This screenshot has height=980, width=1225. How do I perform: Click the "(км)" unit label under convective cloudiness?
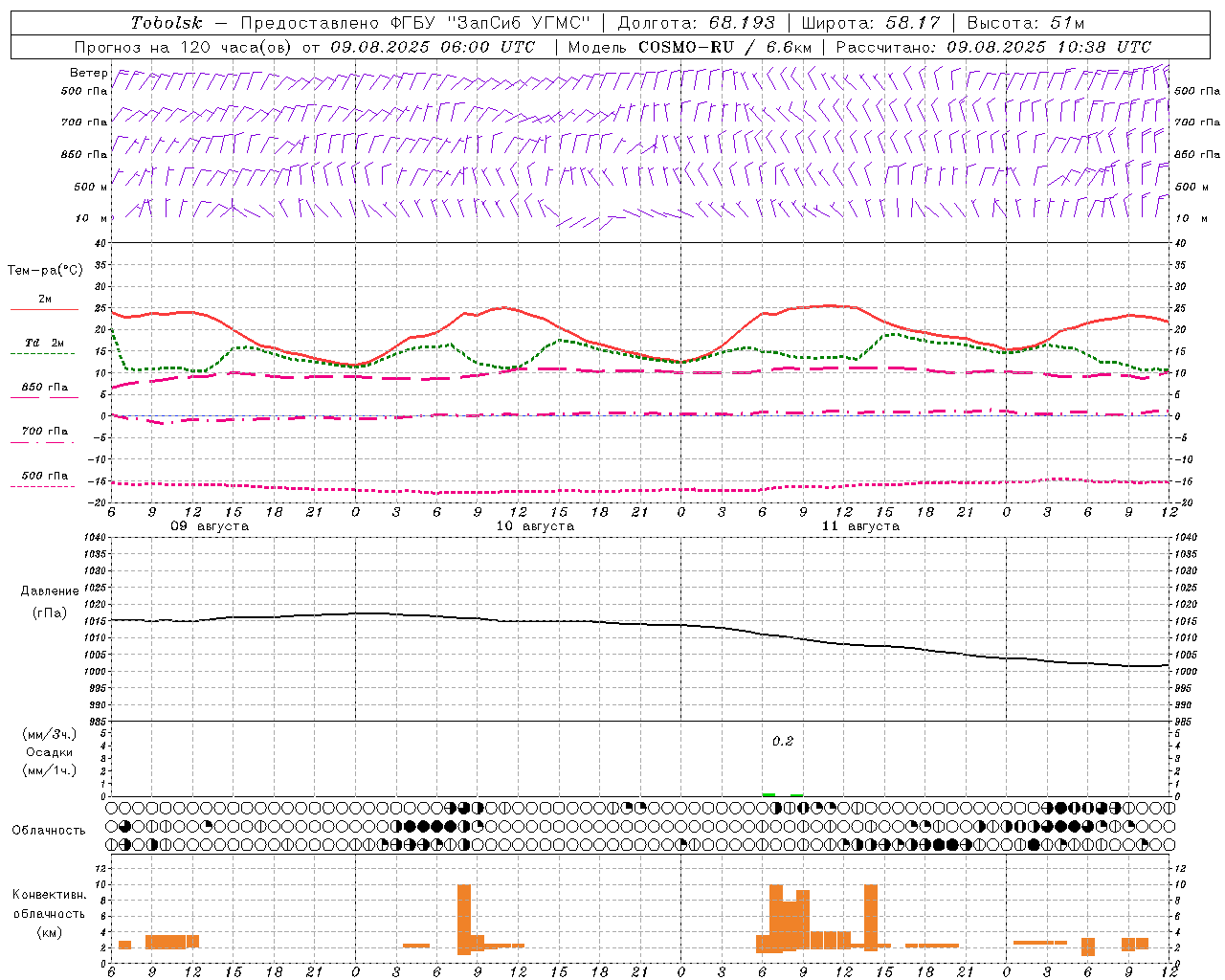(x=49, y=932)
